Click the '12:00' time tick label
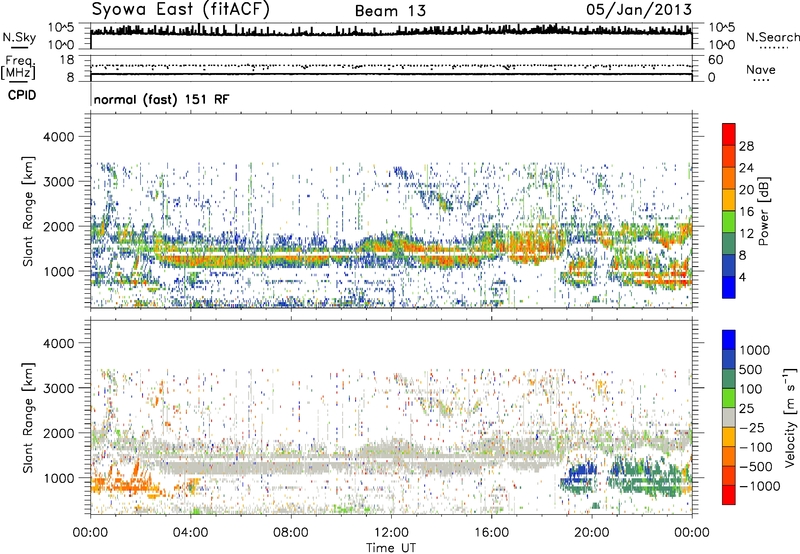The height and width of the screenshot is (554, 800). pyautogui.click(x=391, y=533)
